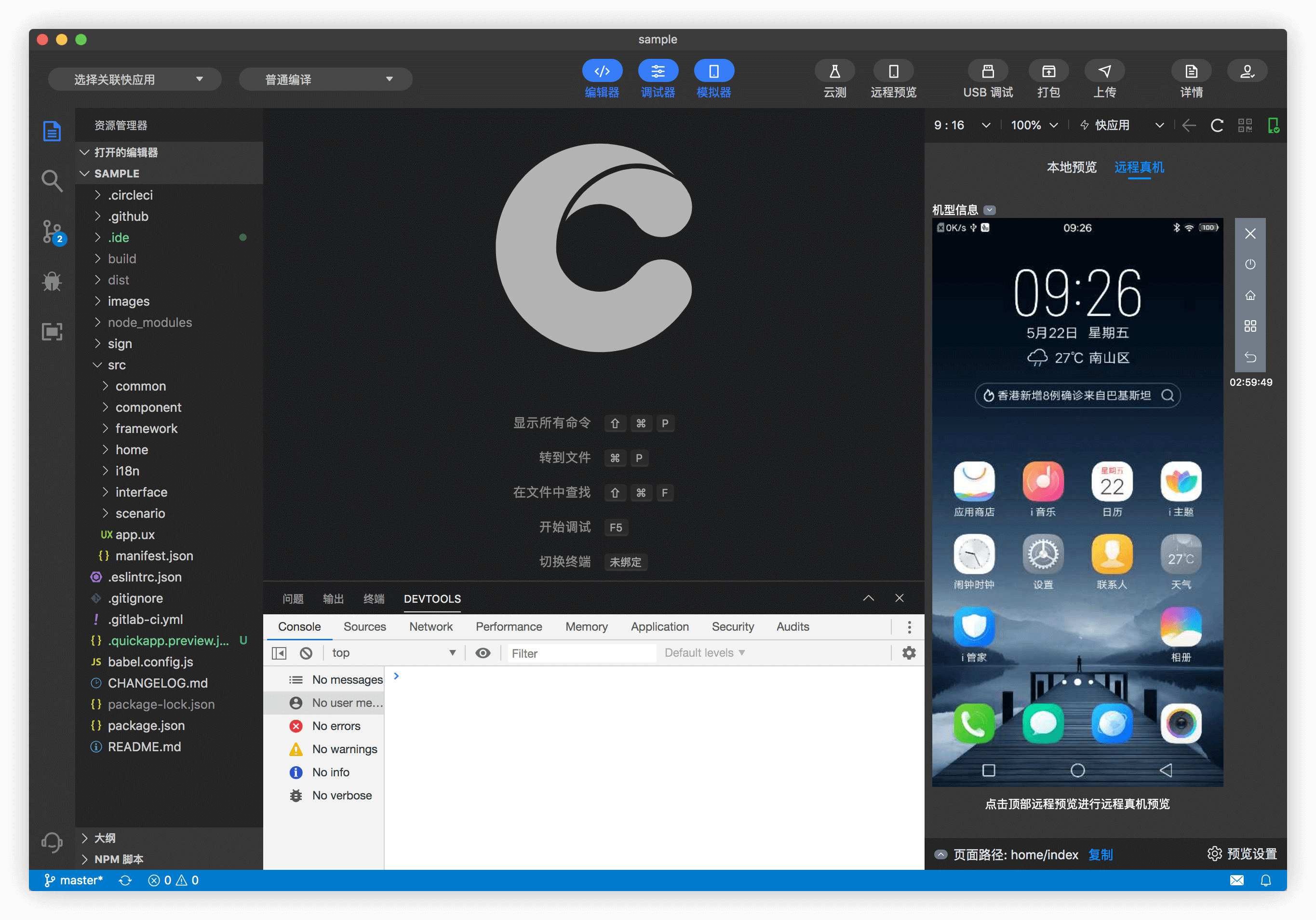The width and height of the screenshot is (1316, 920).
Task: Open USB 调试 debugging tool
Action: click(988, 71)
